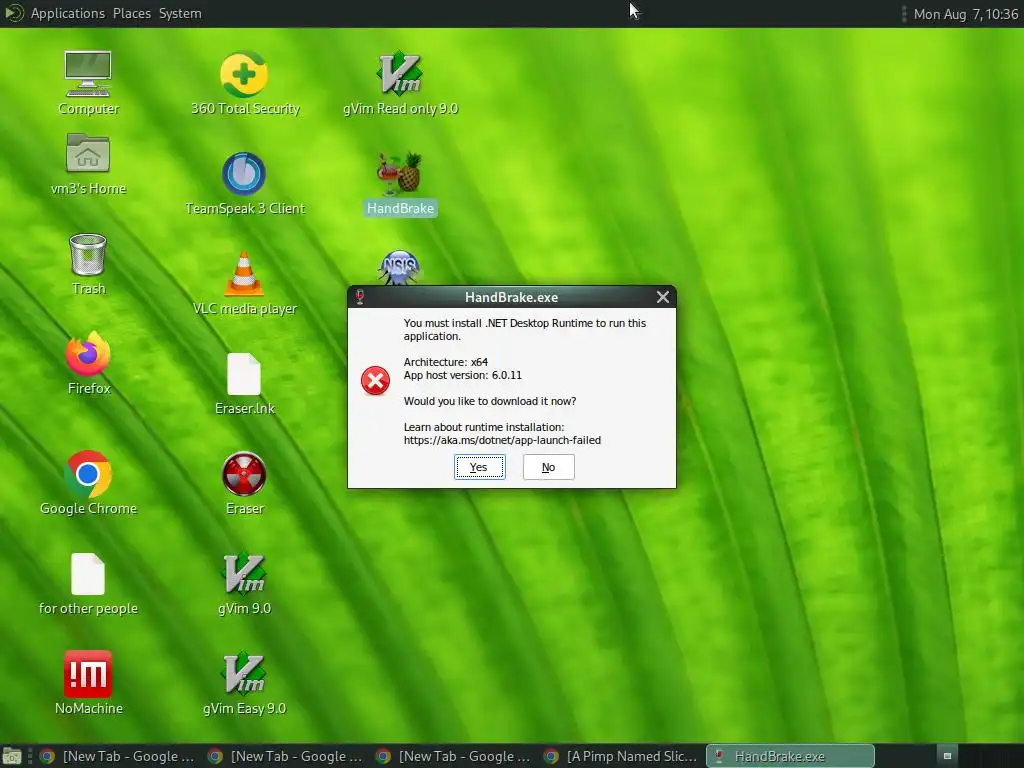Select the gVim Easy 9.0 icon
The width and height of the screenshot is (1024, 768).
[x=244, y=674]
